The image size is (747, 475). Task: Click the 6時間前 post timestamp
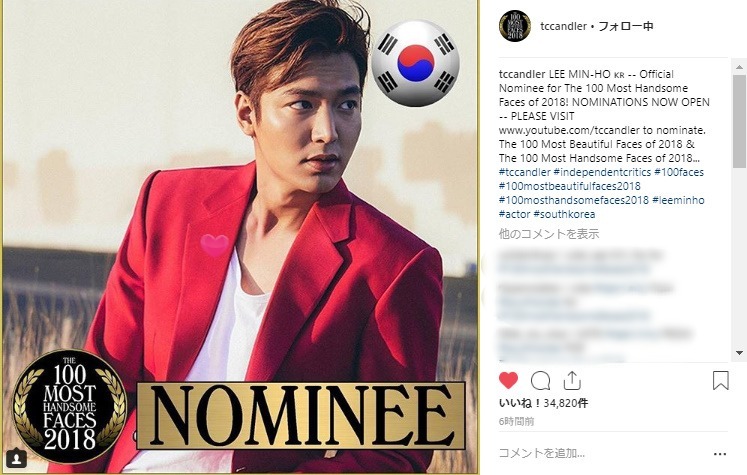click(x=516, y=422)
